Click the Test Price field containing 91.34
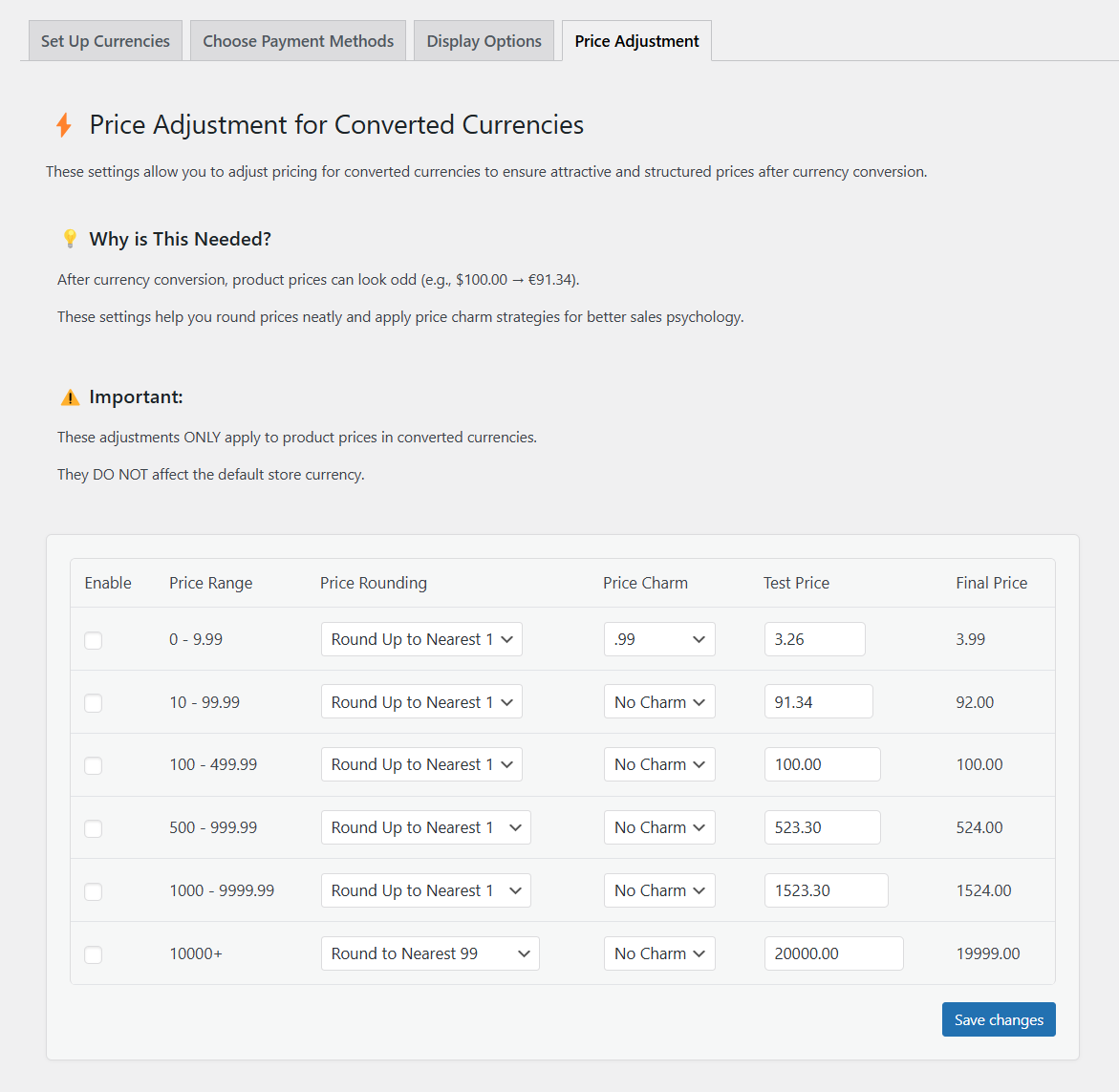The width and height of the screenshot is (1119, 1092). (819, 701)
